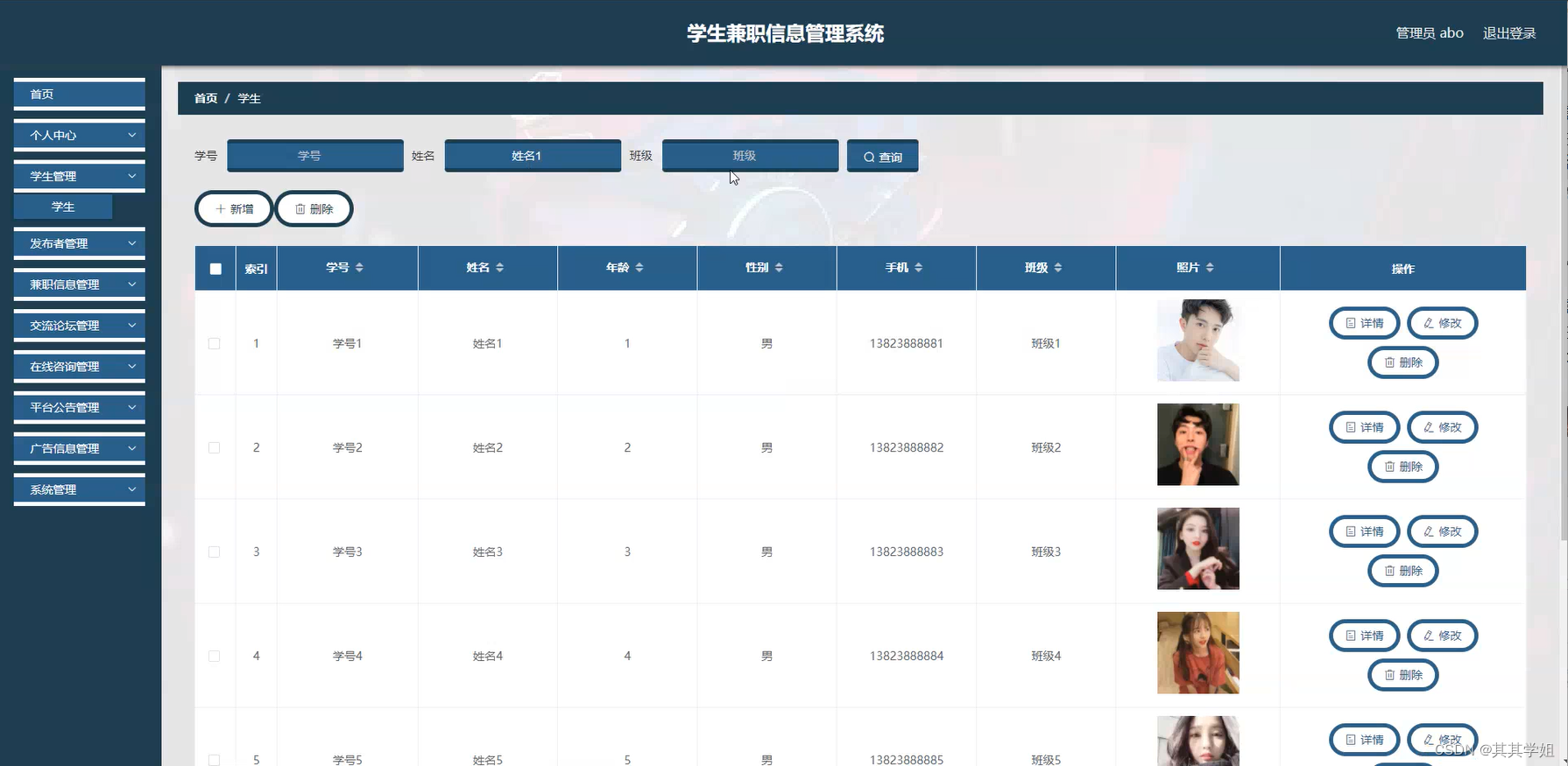
Task: Click the sort arrows on 姓名 column
Action: [x=499, y=268]
